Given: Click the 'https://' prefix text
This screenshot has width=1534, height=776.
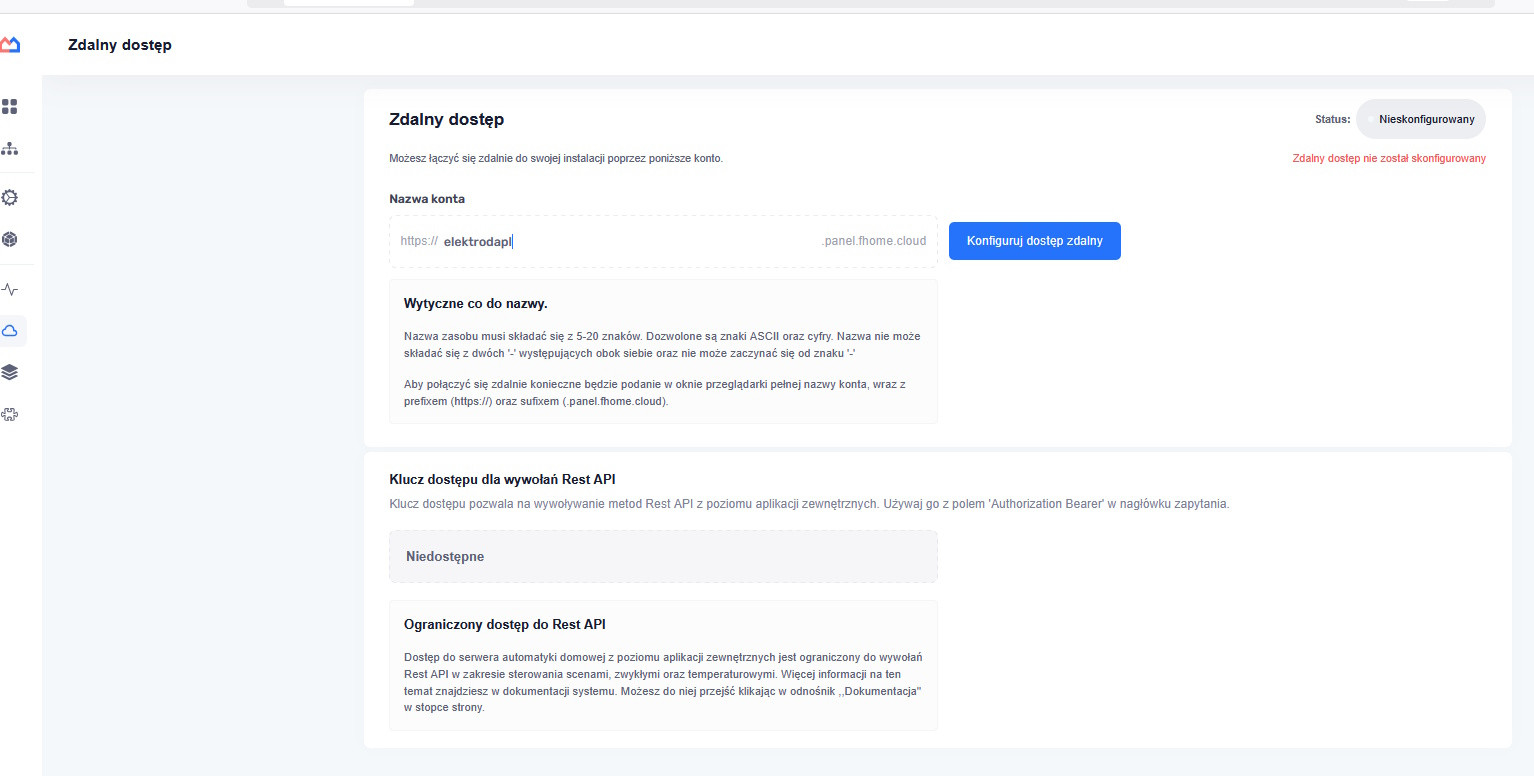Looking at the screenshot, I should point(419,241).
